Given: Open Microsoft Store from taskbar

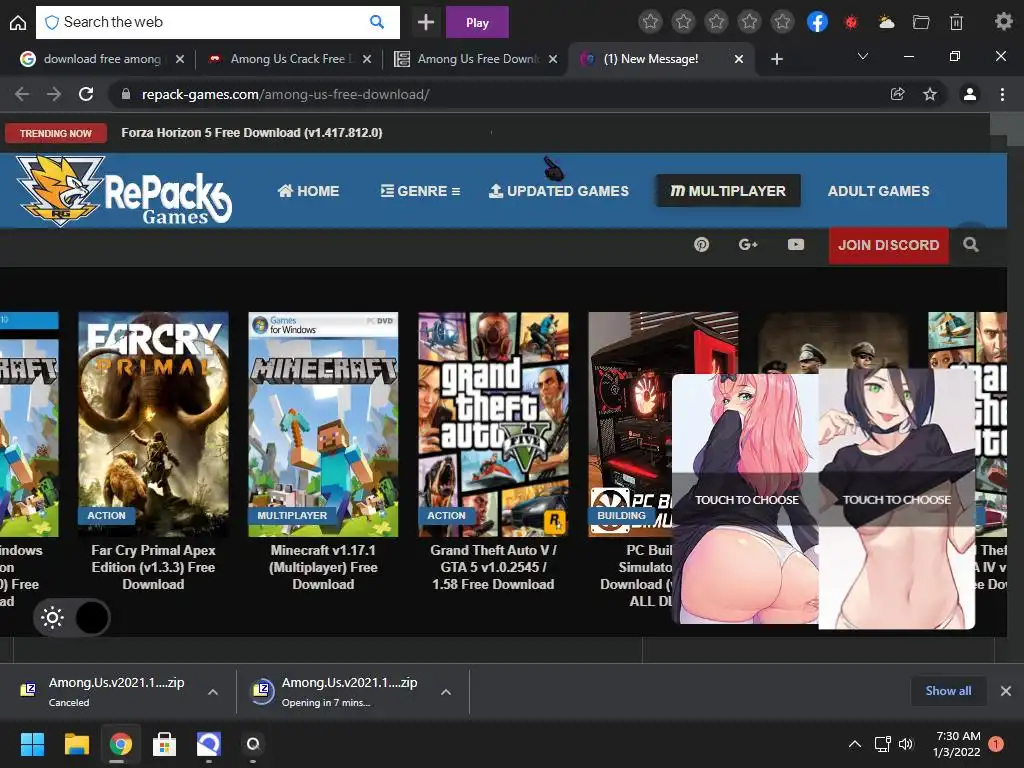Looking at the screenshot, I should [x=164, y=744].
